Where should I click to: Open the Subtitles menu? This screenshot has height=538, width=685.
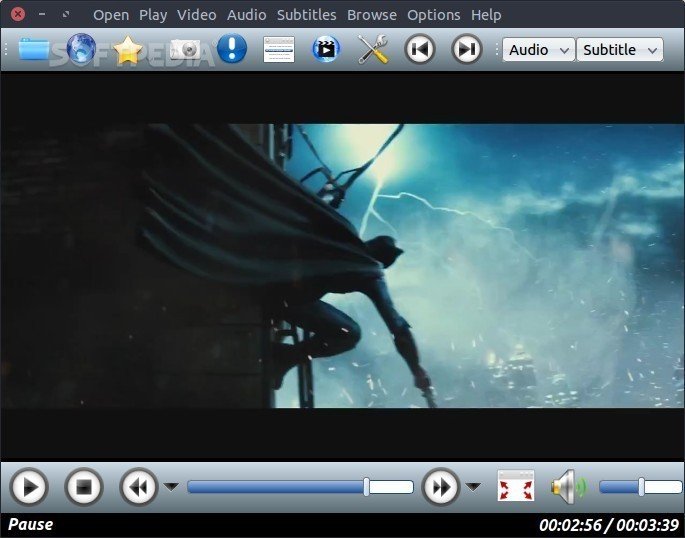306,15
